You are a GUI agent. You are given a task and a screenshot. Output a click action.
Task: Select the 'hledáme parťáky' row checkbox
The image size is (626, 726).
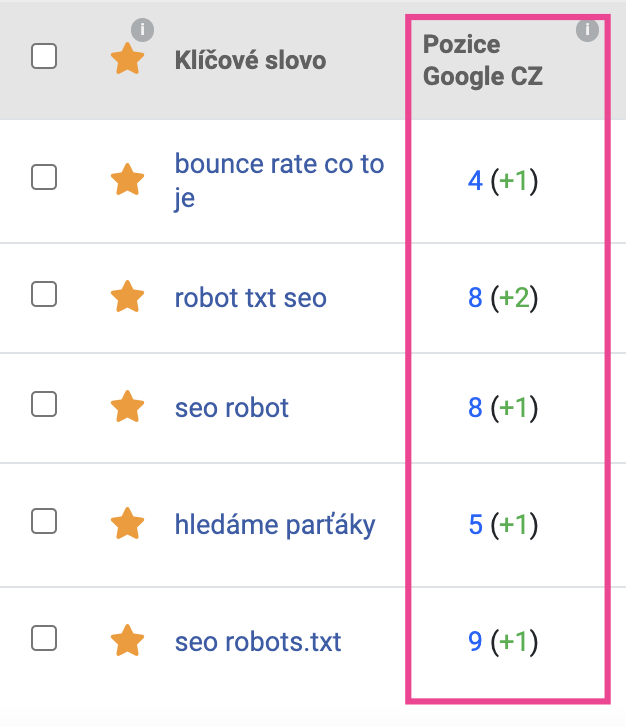(44, 521)
